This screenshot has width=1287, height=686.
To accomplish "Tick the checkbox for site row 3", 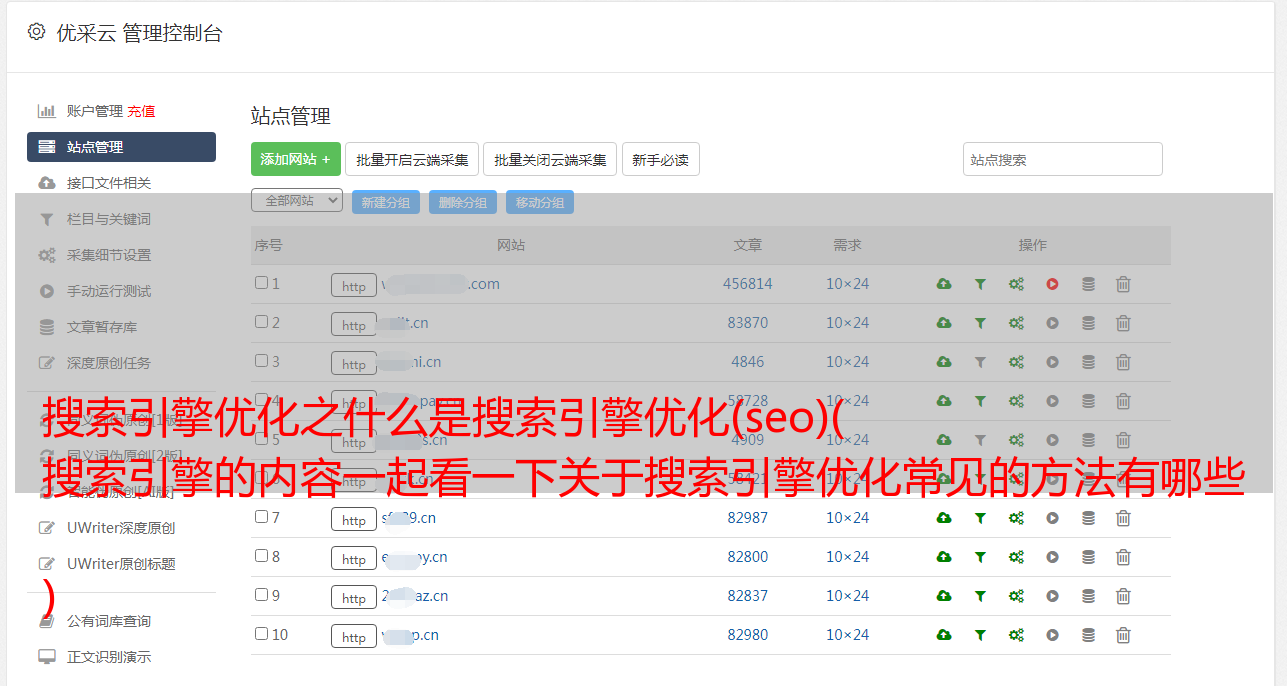I will point(261,361).
